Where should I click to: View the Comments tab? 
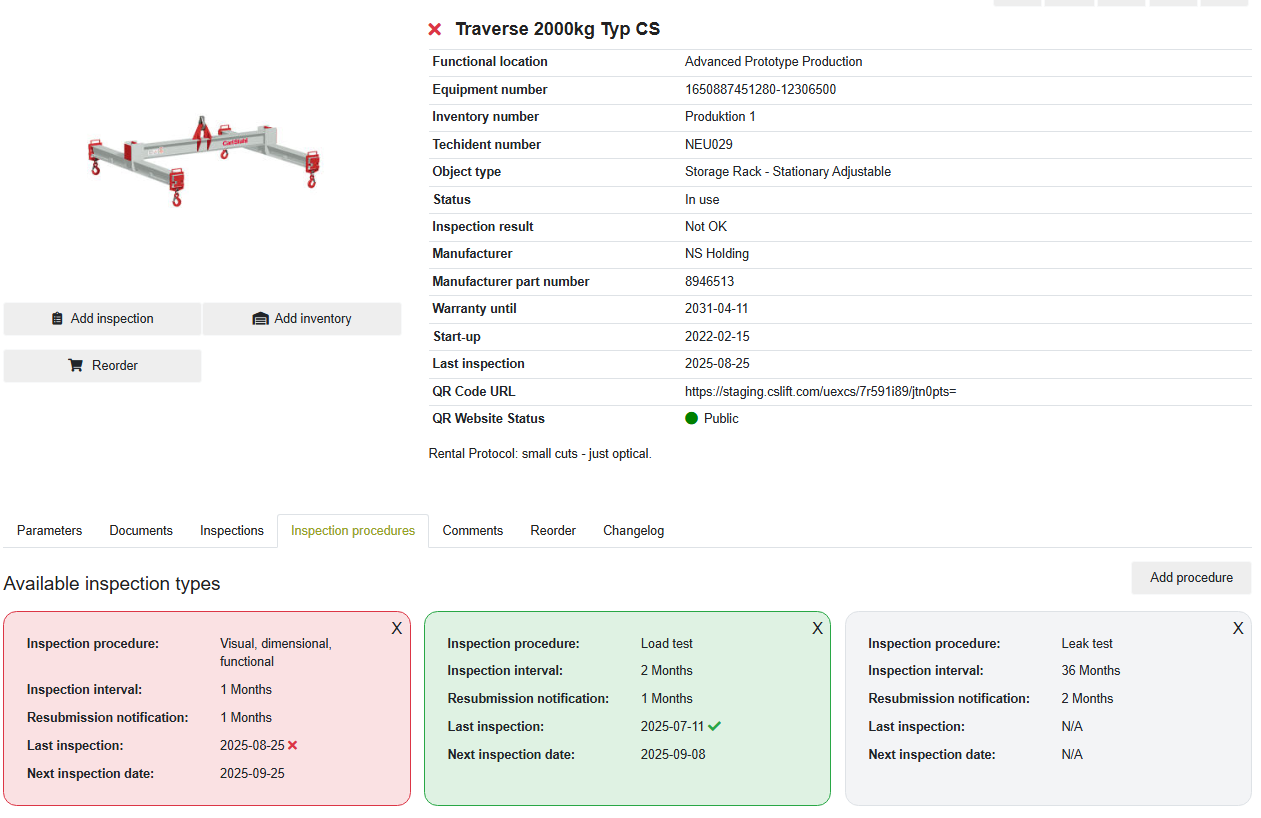472,531
